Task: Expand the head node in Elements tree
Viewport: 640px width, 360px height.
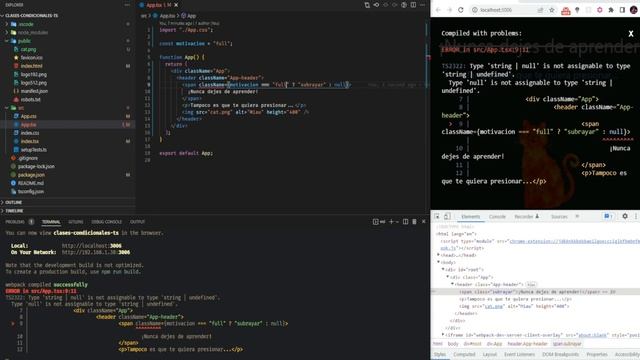Action: click(x=439, y=255)
